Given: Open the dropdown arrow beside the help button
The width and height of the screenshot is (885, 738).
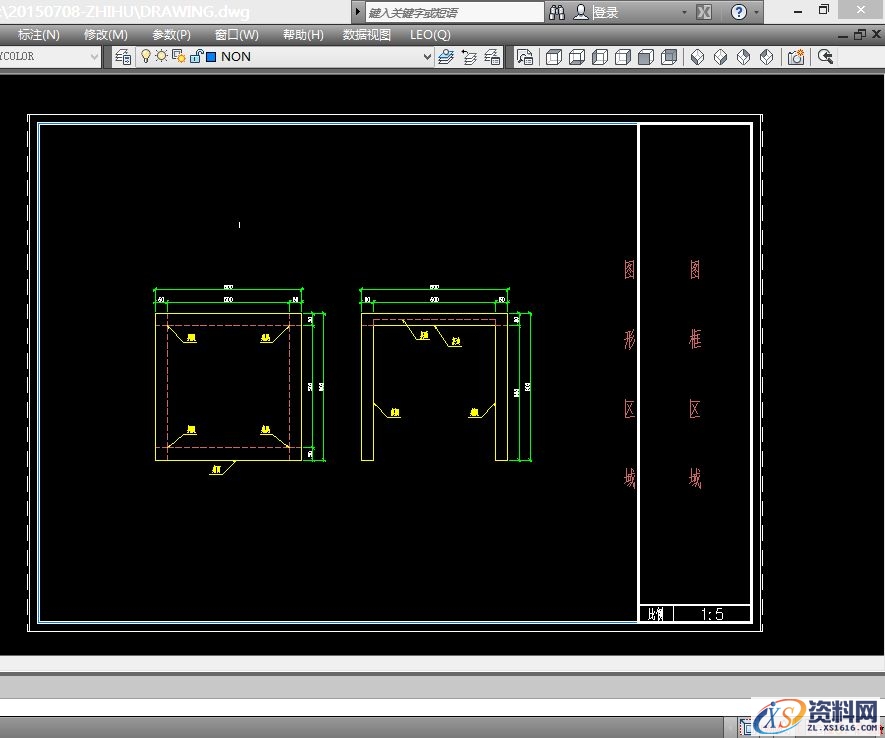Looking at the screenshot, I should pos(756,13).
